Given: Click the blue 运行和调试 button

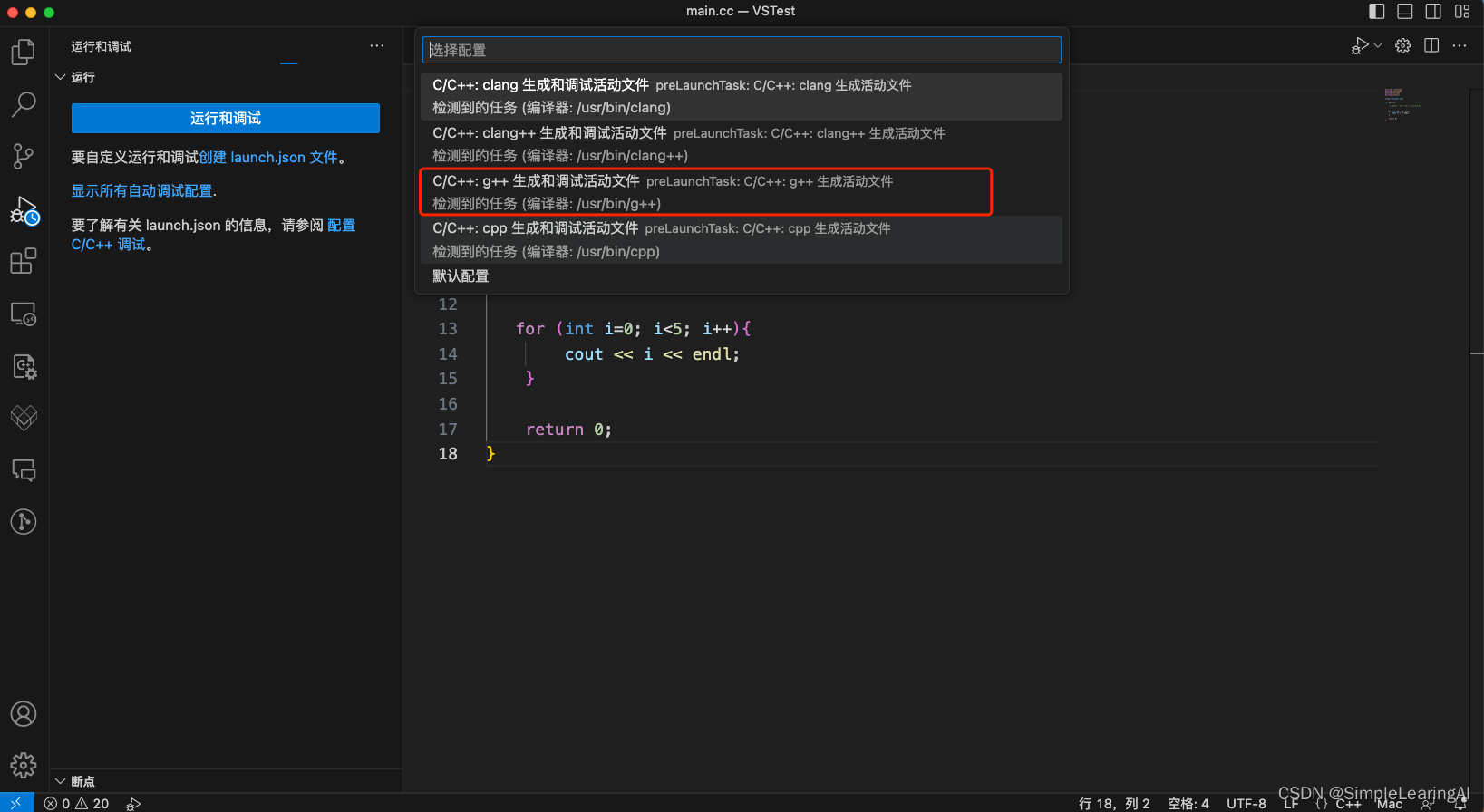Looking at the screenshot, I should coord(225,119).
